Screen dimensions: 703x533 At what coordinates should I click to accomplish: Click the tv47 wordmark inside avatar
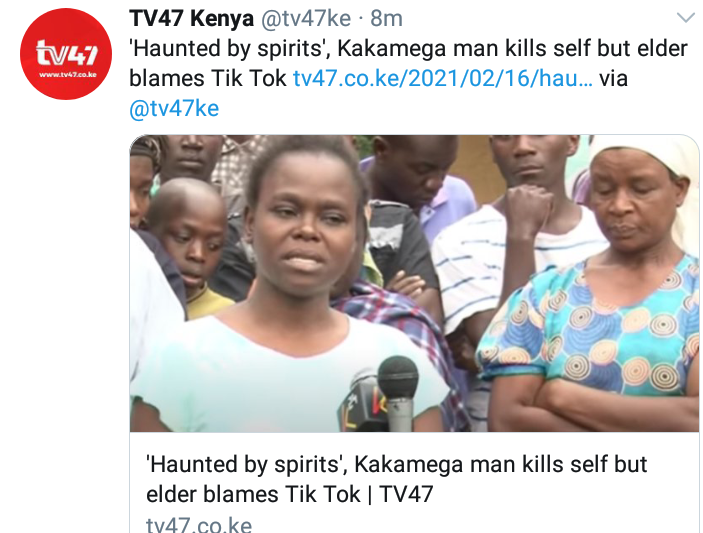[66, 53]
